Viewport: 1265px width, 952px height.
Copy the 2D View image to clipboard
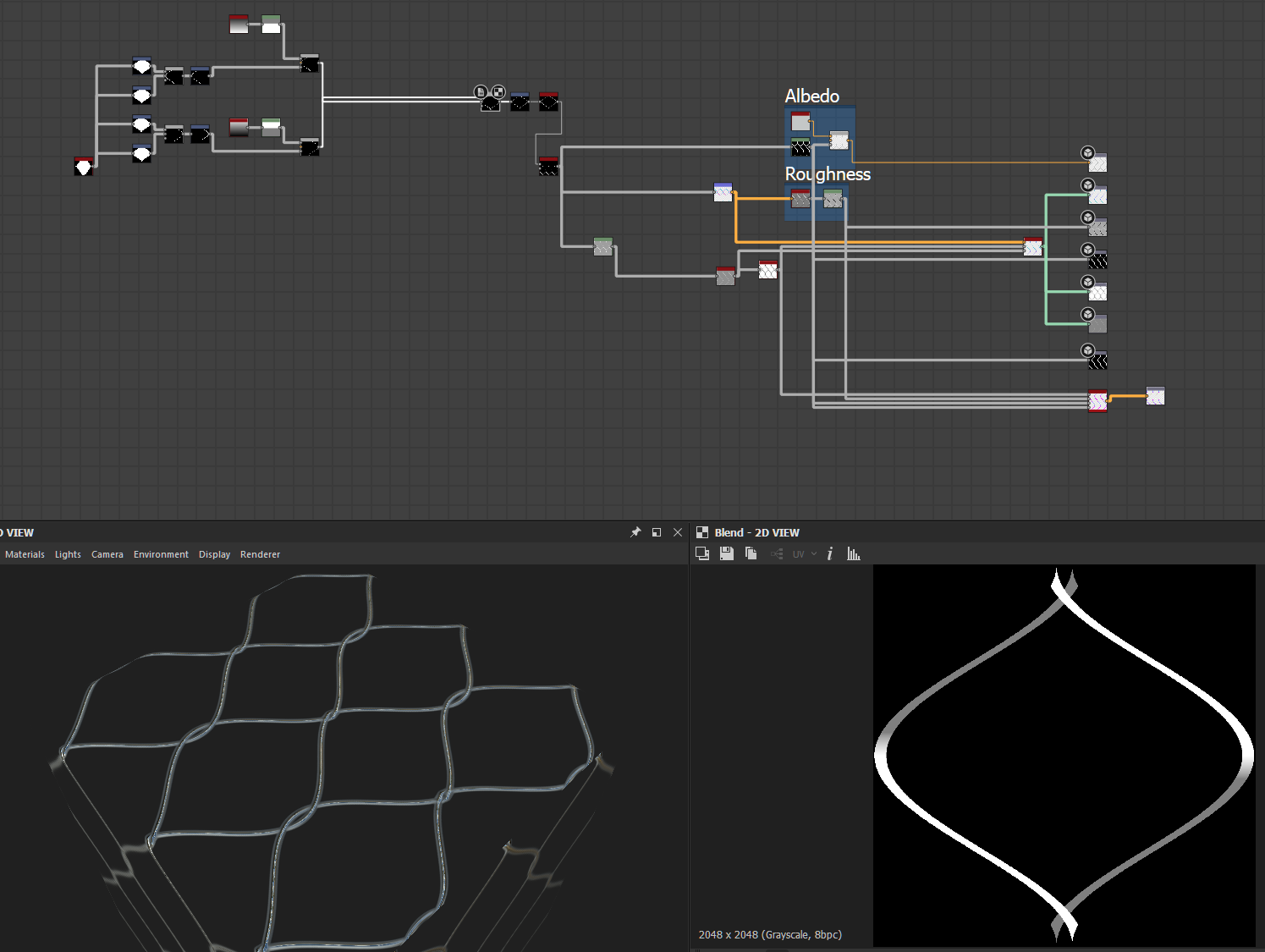(x=751, y=553)
